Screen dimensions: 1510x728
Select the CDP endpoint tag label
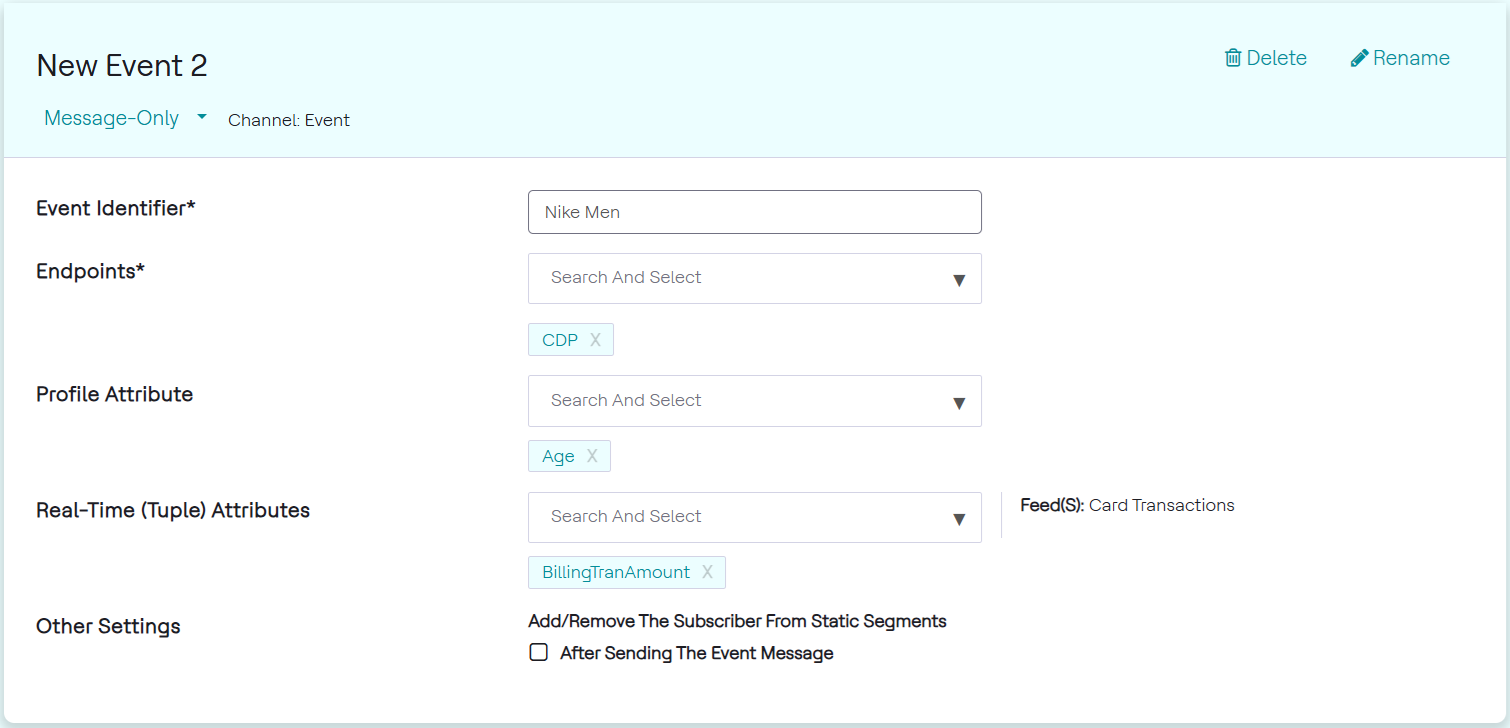560,340
